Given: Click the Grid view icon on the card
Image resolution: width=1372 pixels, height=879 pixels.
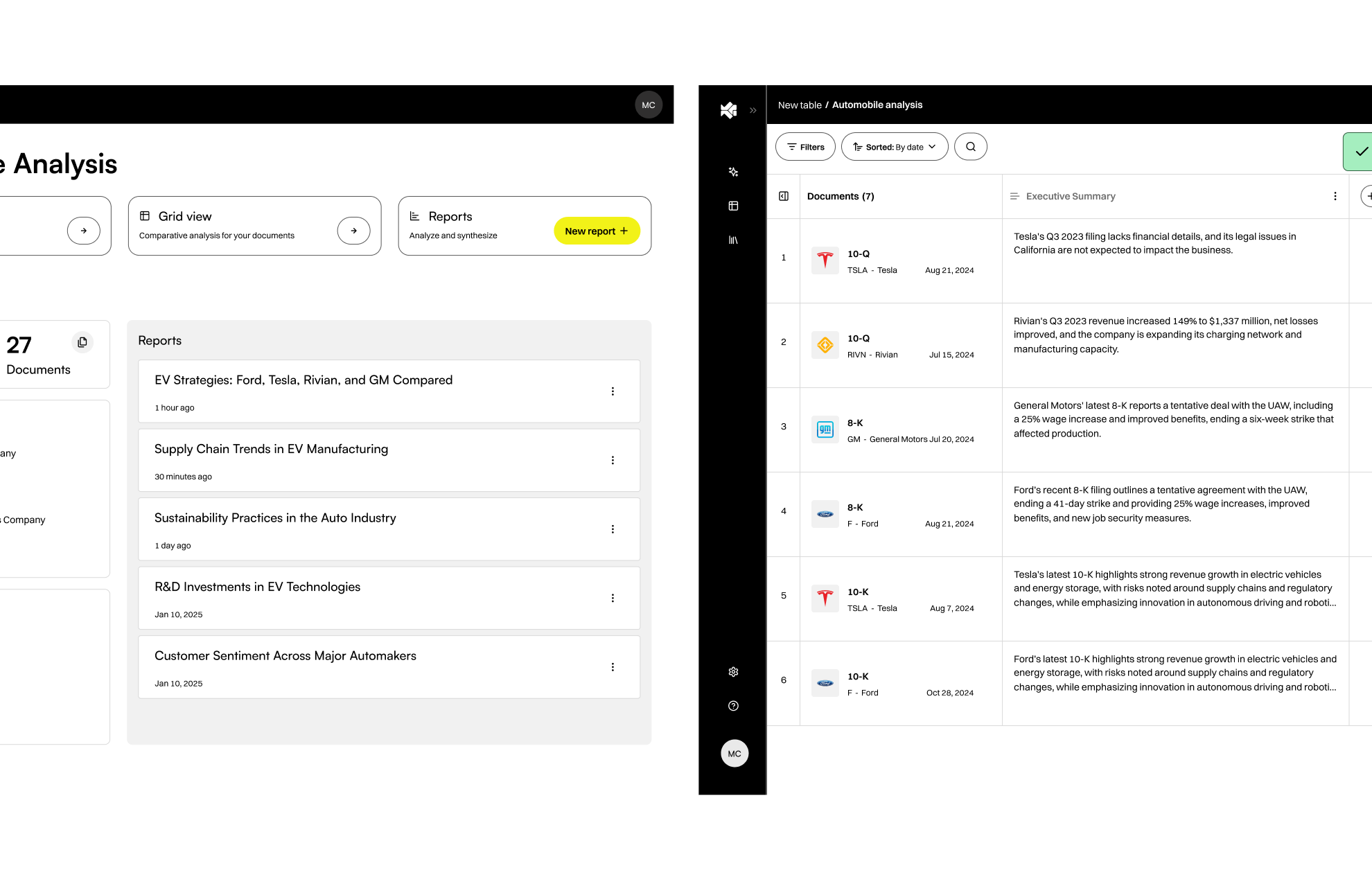Looking at the screenshot, I should pyautogui.click(x=144, y=216).
